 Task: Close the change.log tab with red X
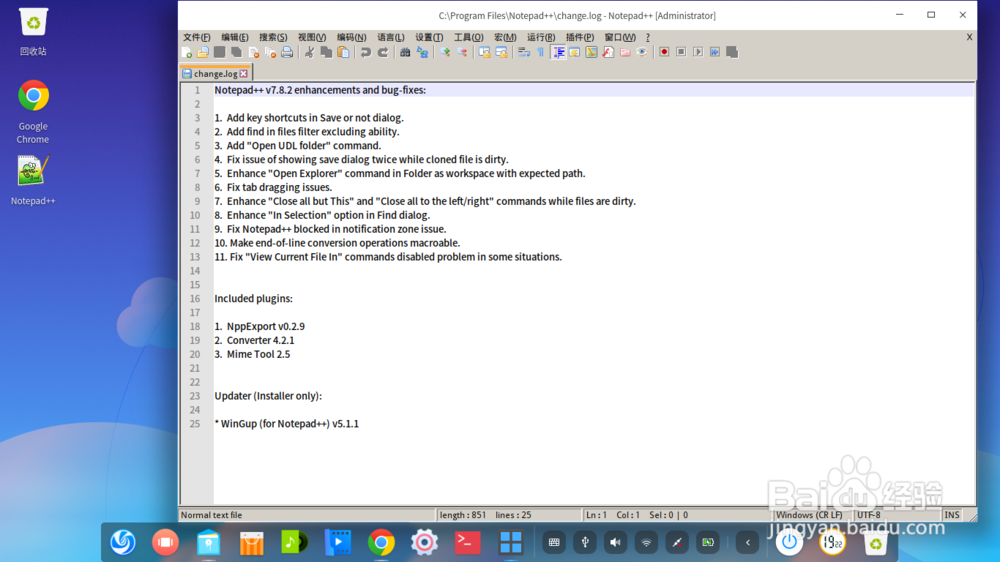244,73
